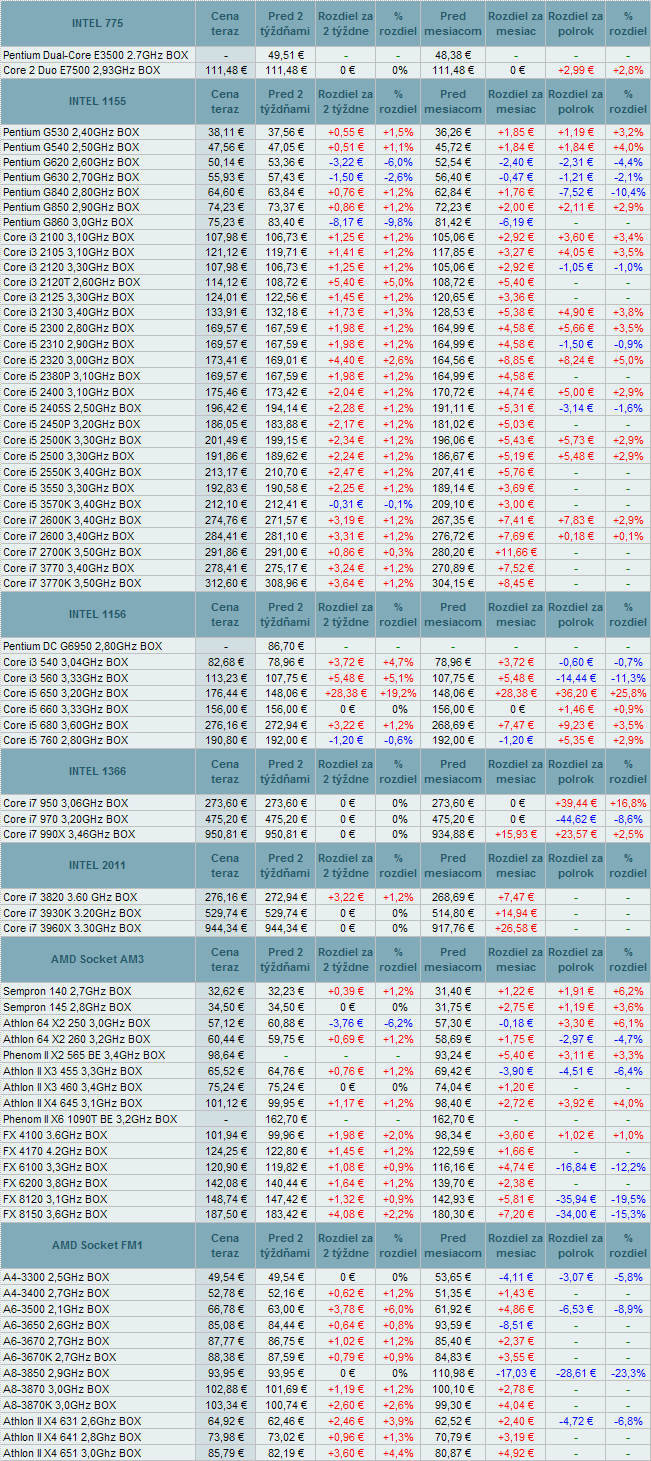Click the INTEL 1366 section header
The width and height of the screenshot is (651, 1461).
click(98, 772)
